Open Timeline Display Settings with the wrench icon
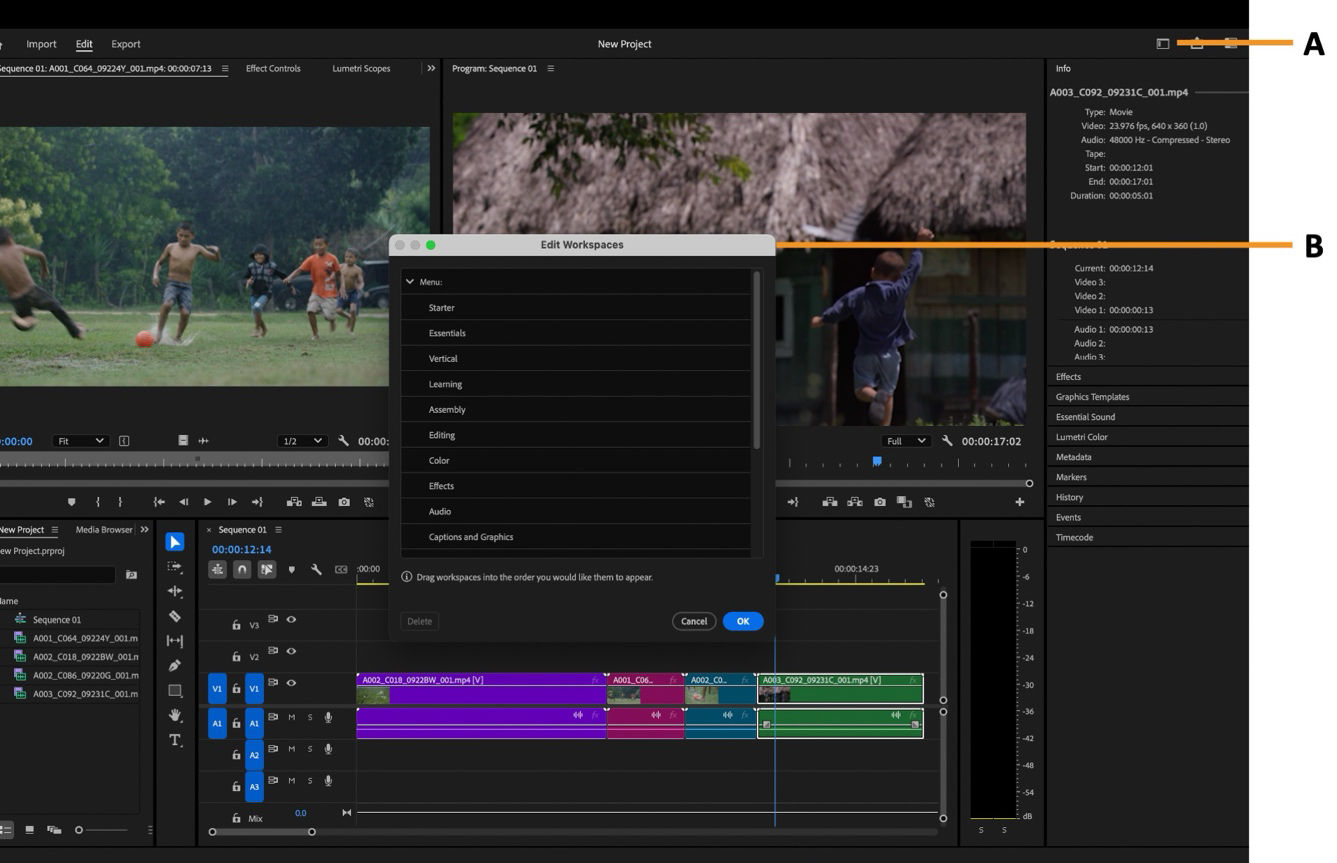Viewport: 1337px width, 863px height. pos(317,569)
